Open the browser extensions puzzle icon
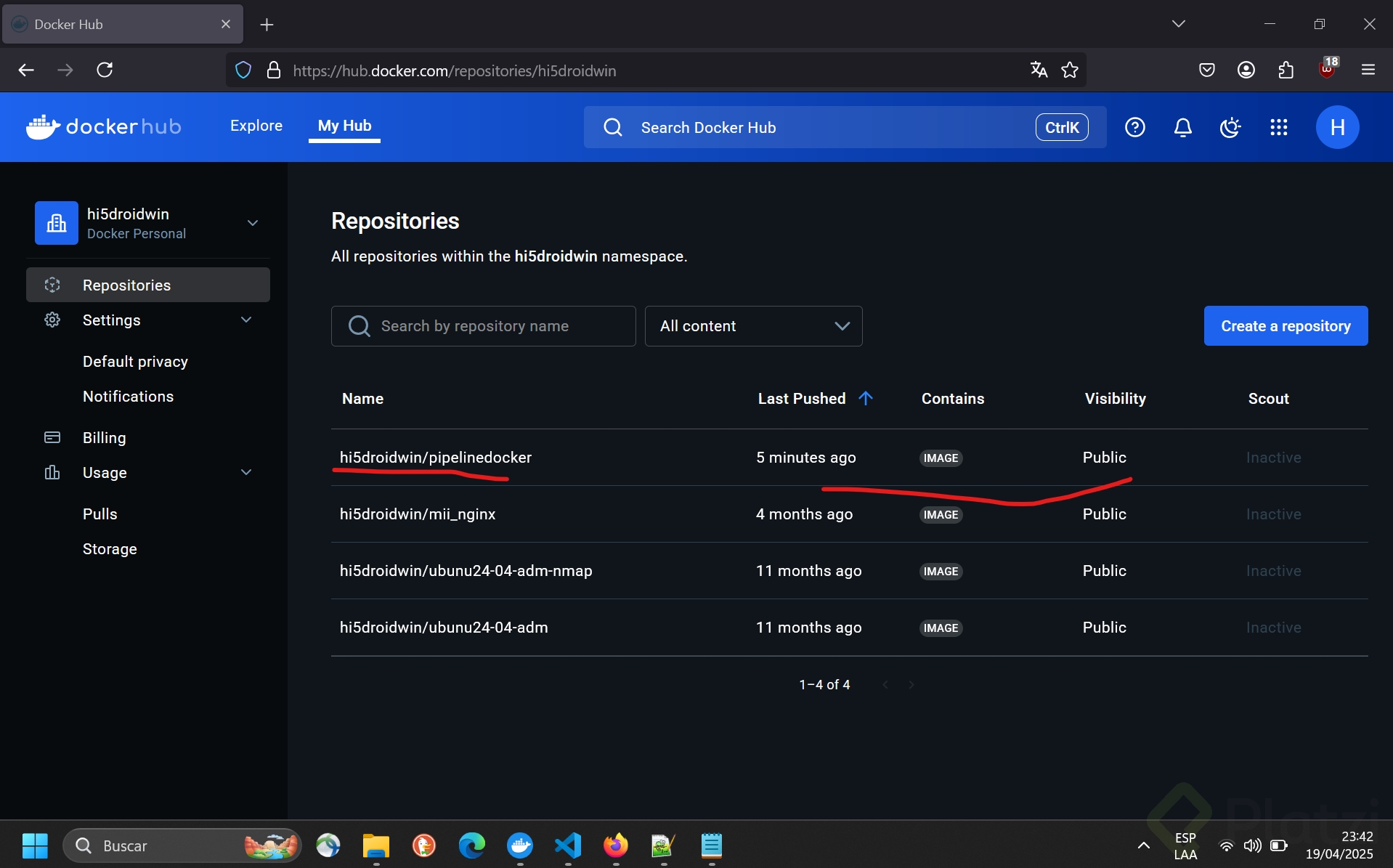1393x868 pixels. coord(1286,70)
